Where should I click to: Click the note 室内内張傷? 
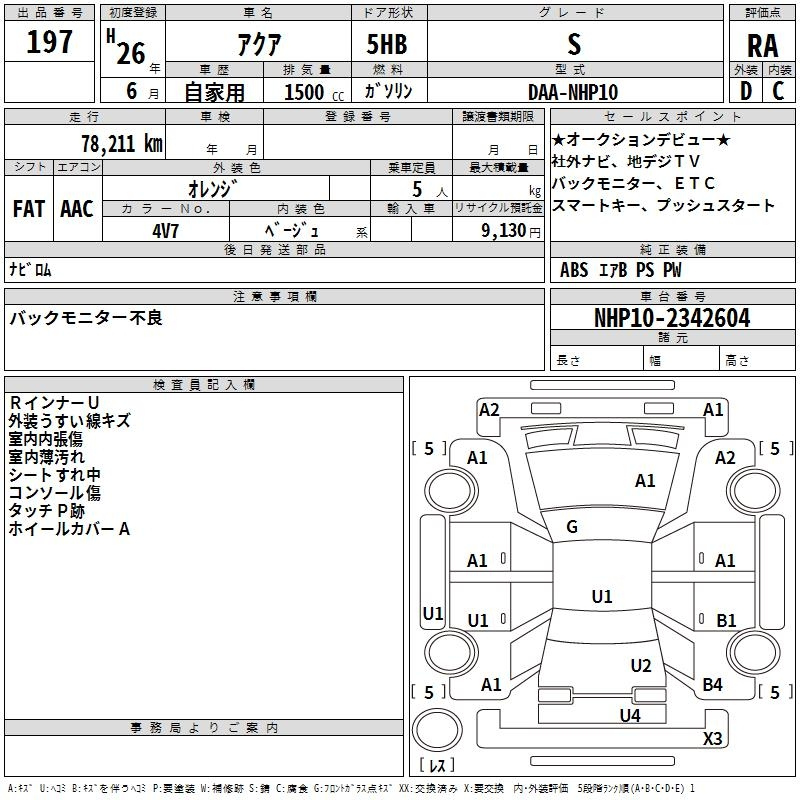(x=45, y=439)
